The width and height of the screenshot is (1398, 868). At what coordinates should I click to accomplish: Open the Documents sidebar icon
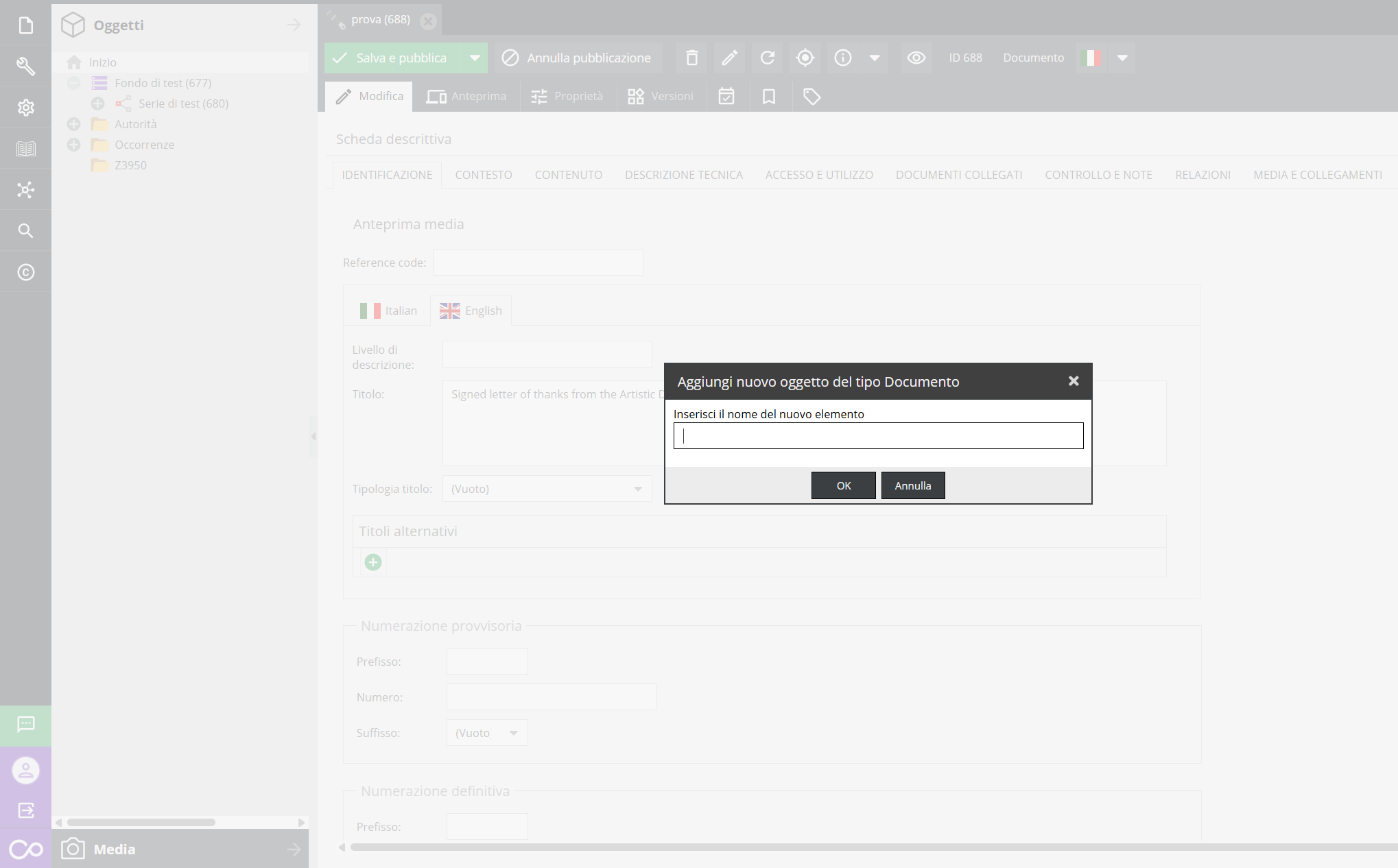[x=25, y=25]
